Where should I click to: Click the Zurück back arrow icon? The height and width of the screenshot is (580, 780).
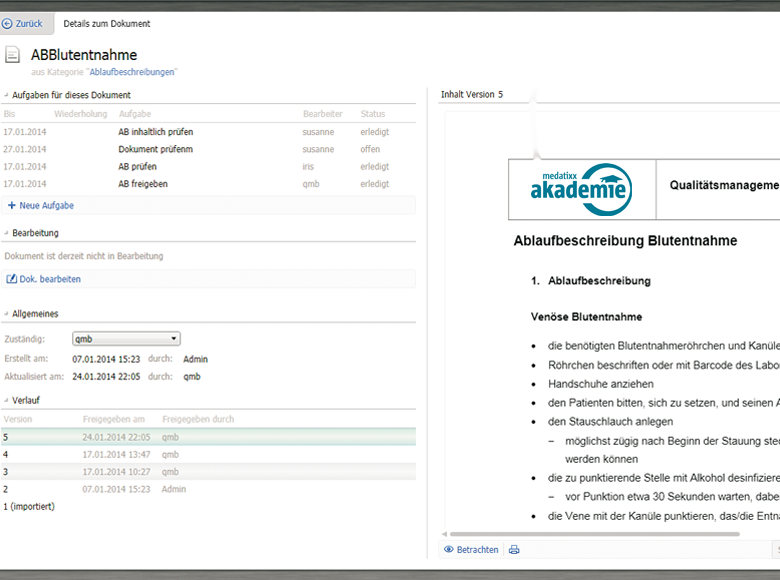(x=8, y=23)
